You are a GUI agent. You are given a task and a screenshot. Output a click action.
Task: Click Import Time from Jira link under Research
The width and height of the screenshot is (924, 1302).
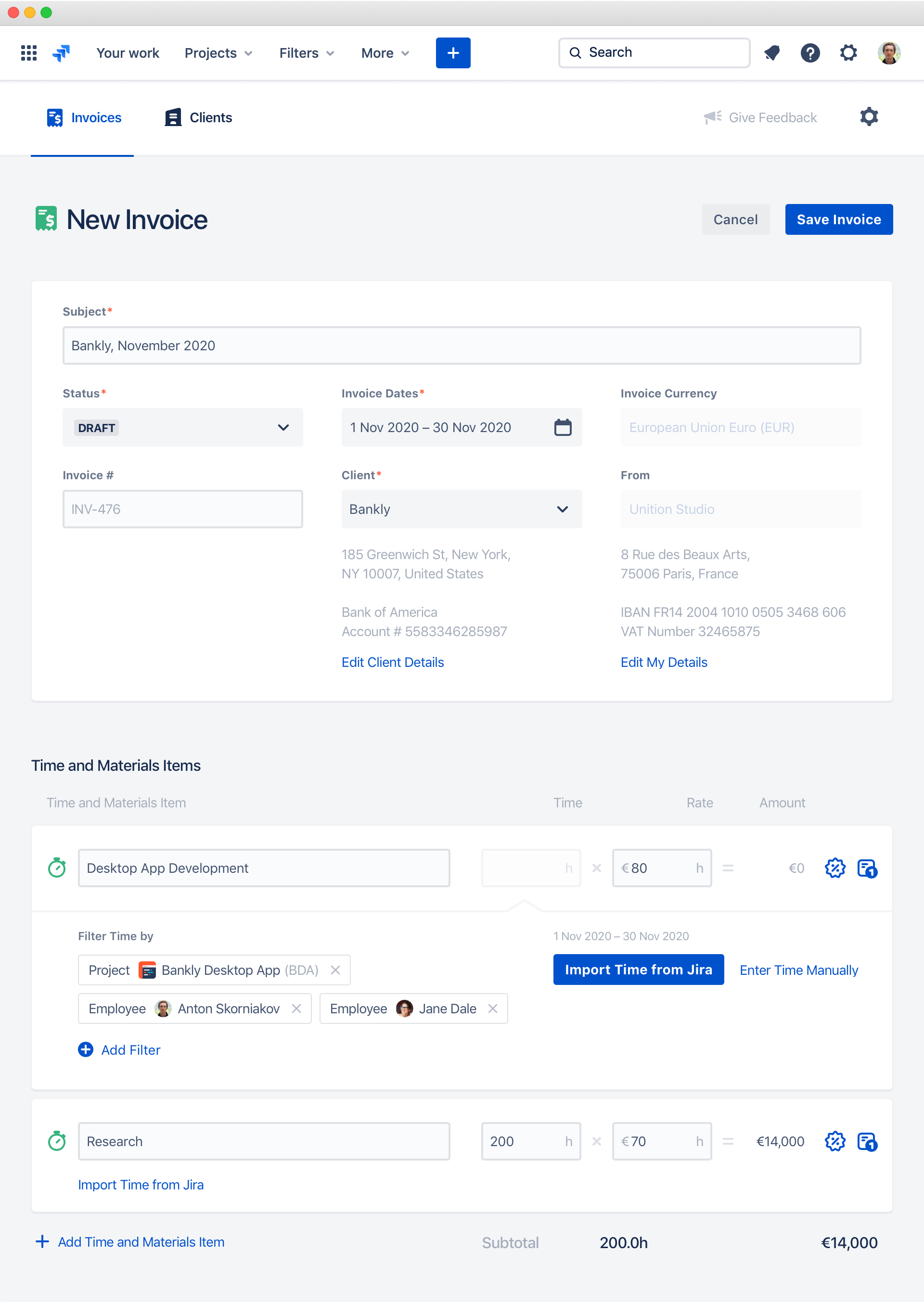coord(141,1184)
